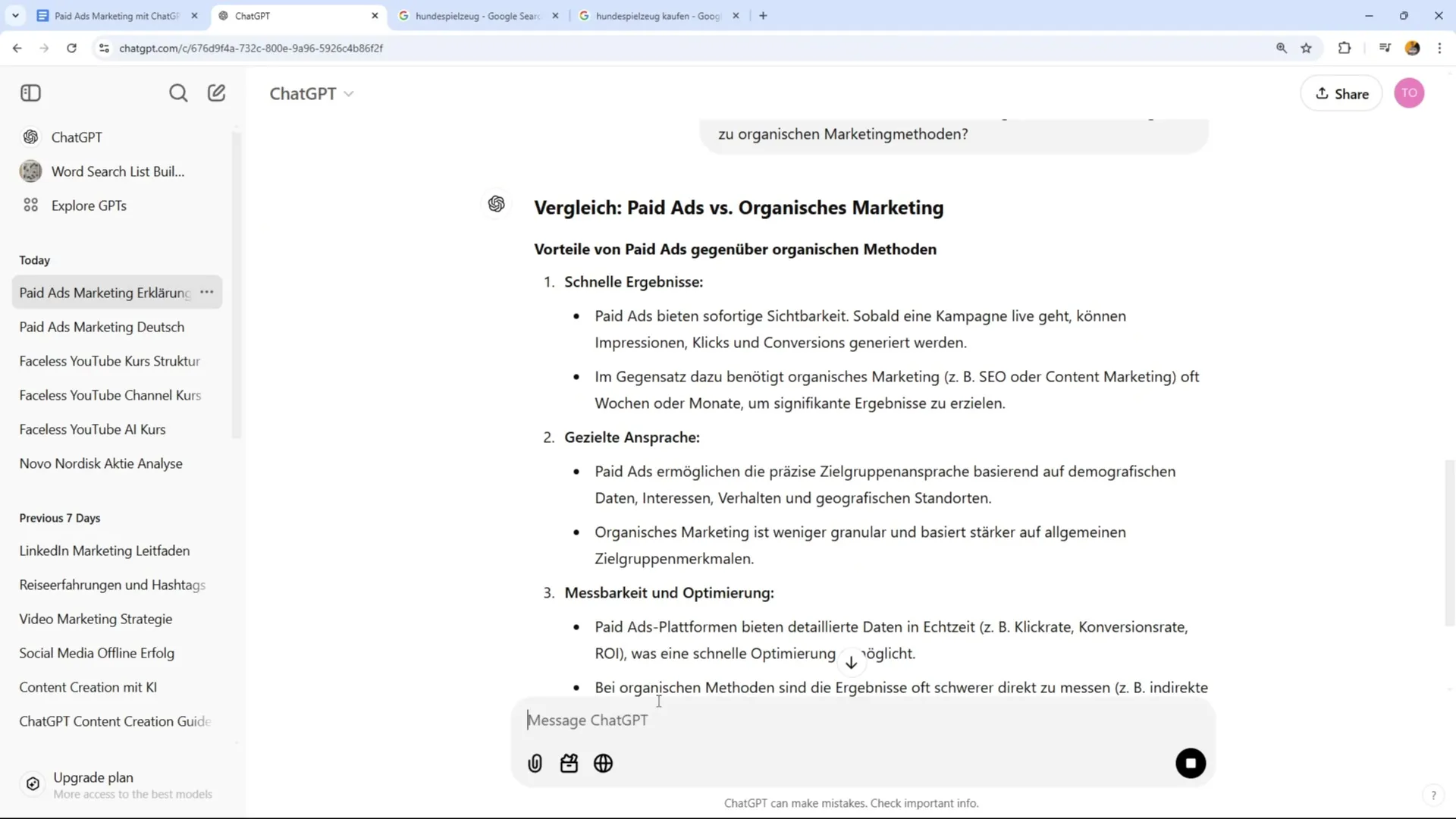Jump to bottom with down arrow button
Screen dimensions: 1456x819
pyautogui.click(x=851, y=662)
